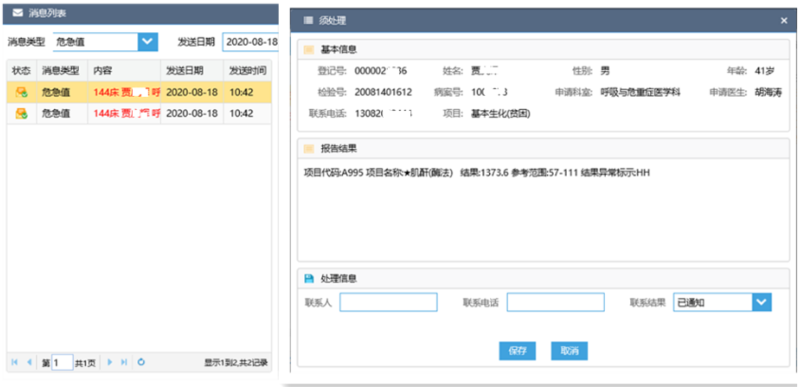Click the 联系电话 input field in 处理信息

coord(556,302)
